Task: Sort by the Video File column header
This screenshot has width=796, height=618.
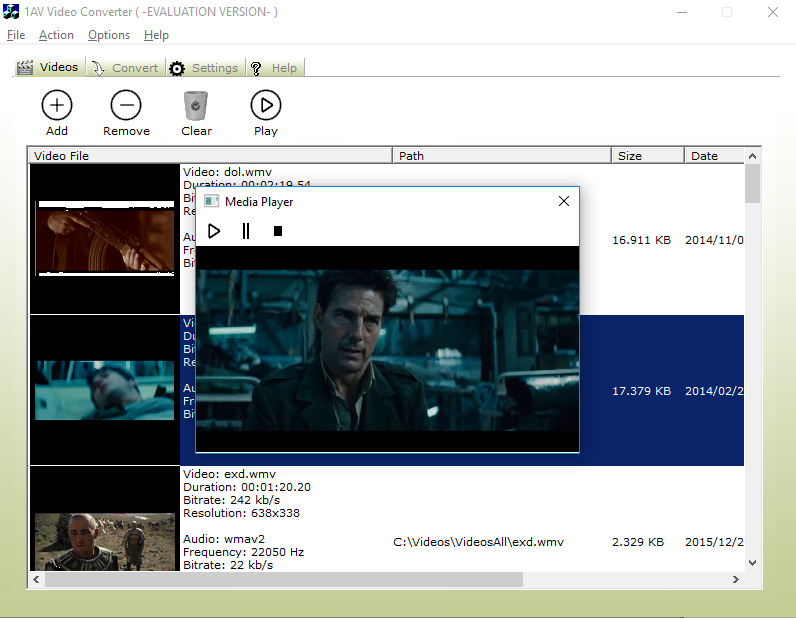Action: (210, 156)
